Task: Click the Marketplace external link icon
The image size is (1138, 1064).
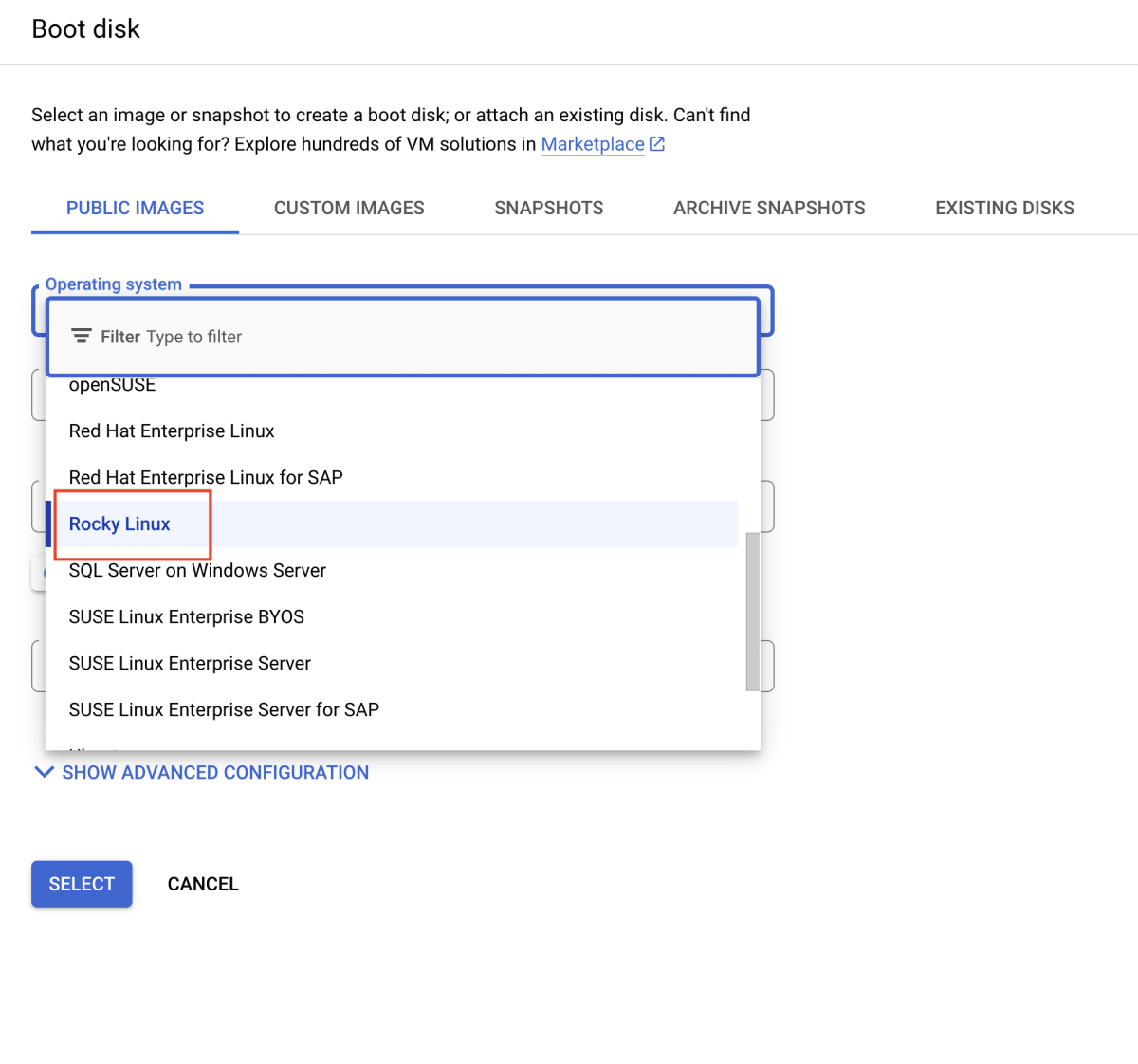Action: pos(657,144)
